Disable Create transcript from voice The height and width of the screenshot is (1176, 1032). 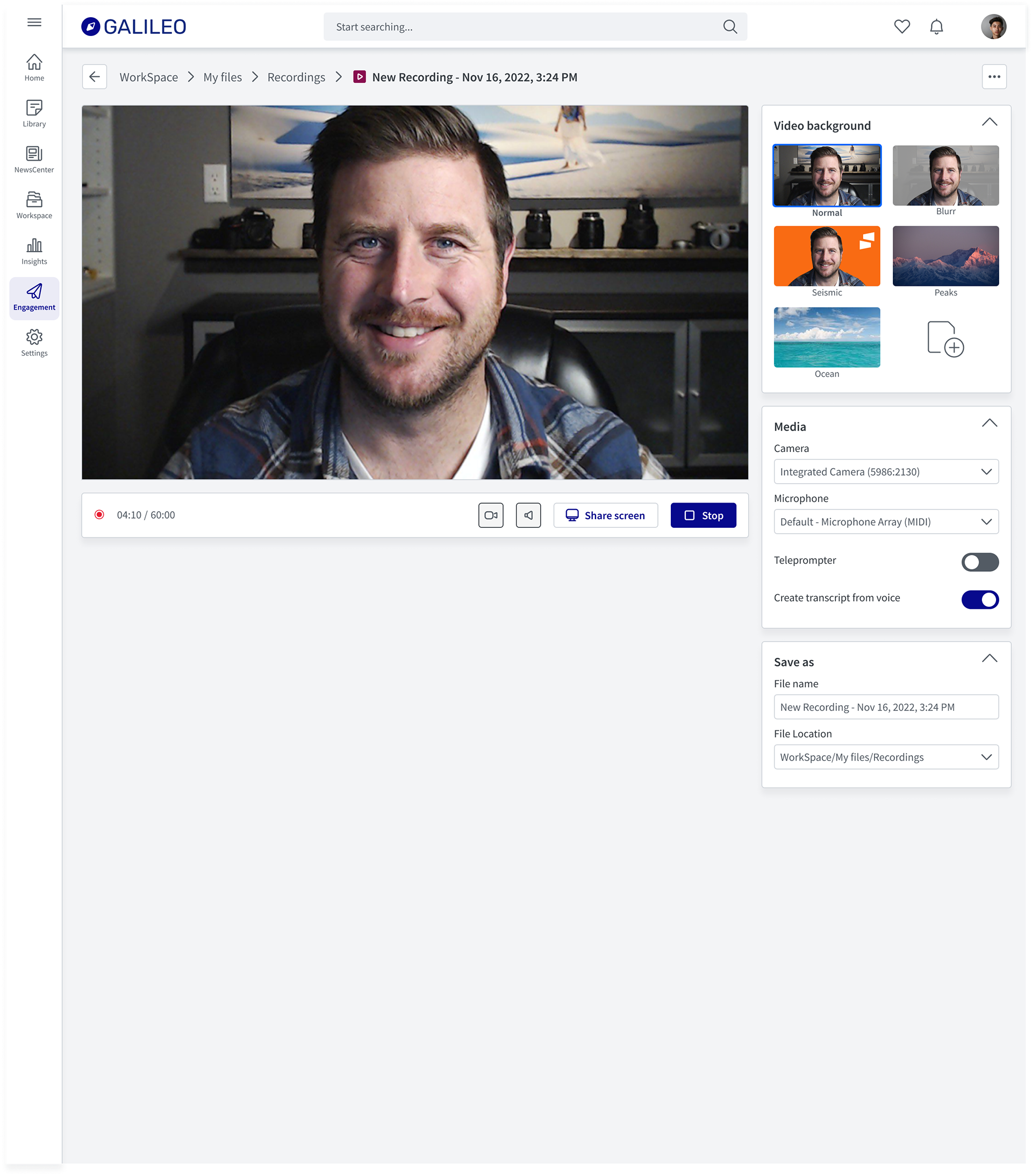[x=979, y=599]
